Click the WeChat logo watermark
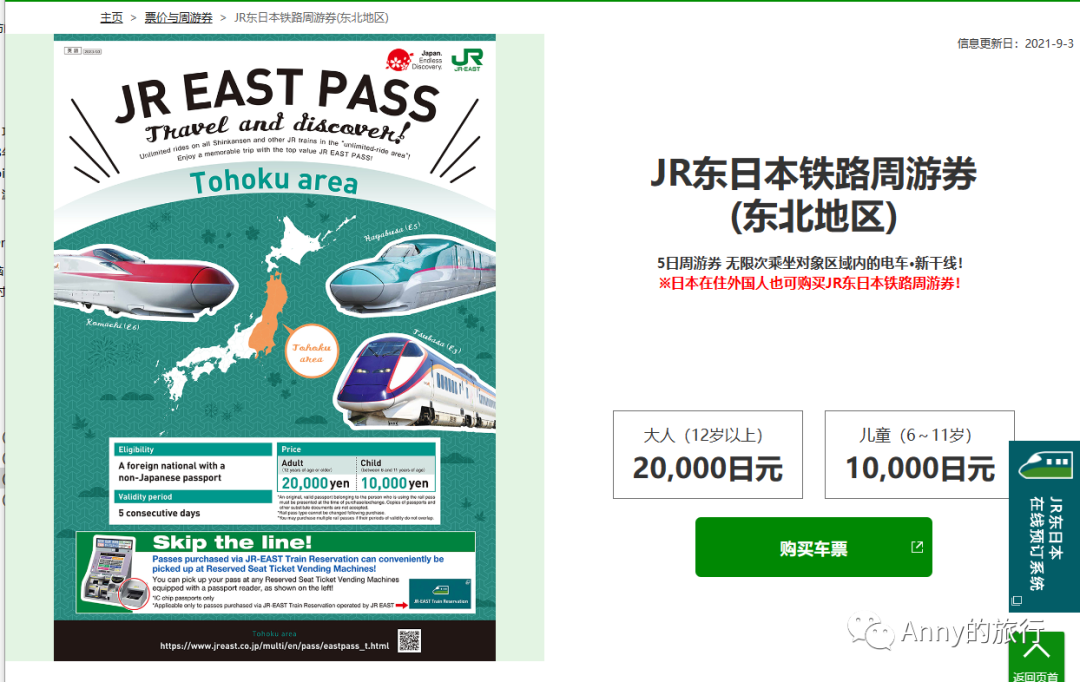Screen dimensions: 1080x682 point(871,631)
